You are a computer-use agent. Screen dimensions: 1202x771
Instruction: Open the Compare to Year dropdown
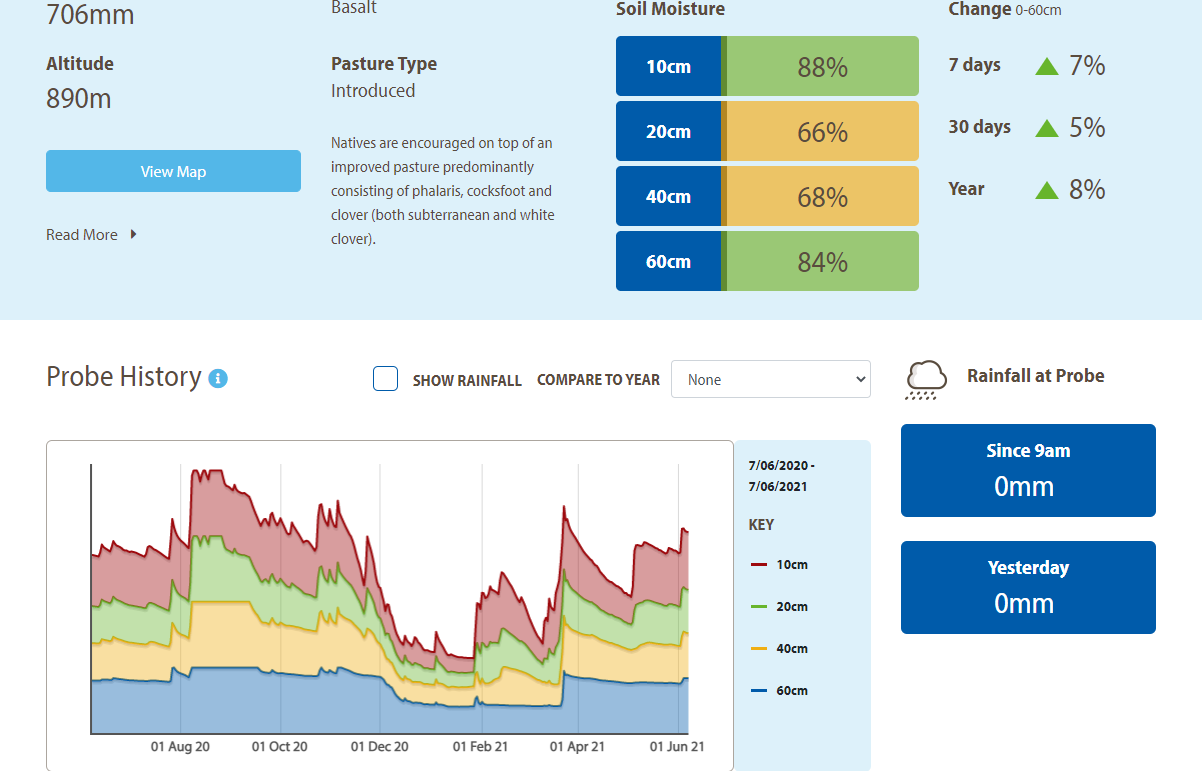point(770,380)
